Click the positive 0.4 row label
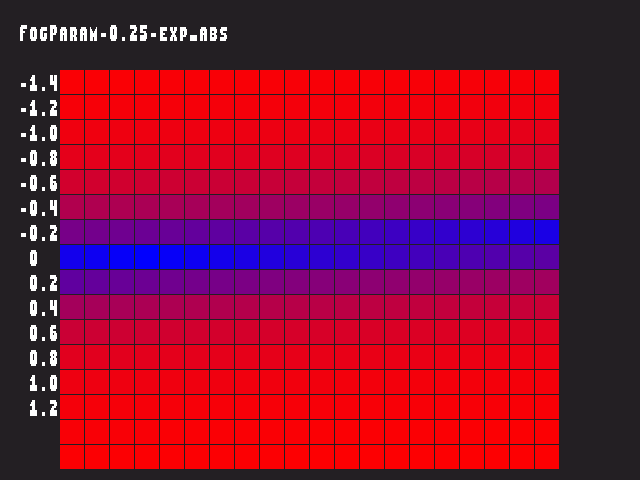Image resolution: width=640 pixels, height=480 pixels. click(44, 308)
